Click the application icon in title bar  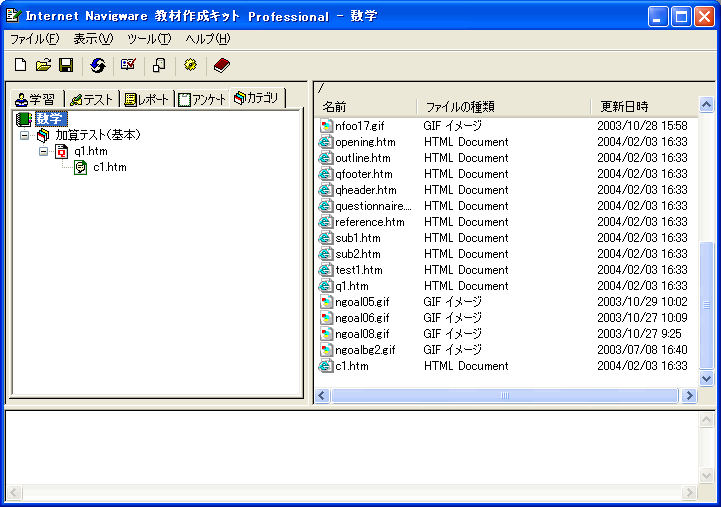pyautogui.click(x=14, y=16)
